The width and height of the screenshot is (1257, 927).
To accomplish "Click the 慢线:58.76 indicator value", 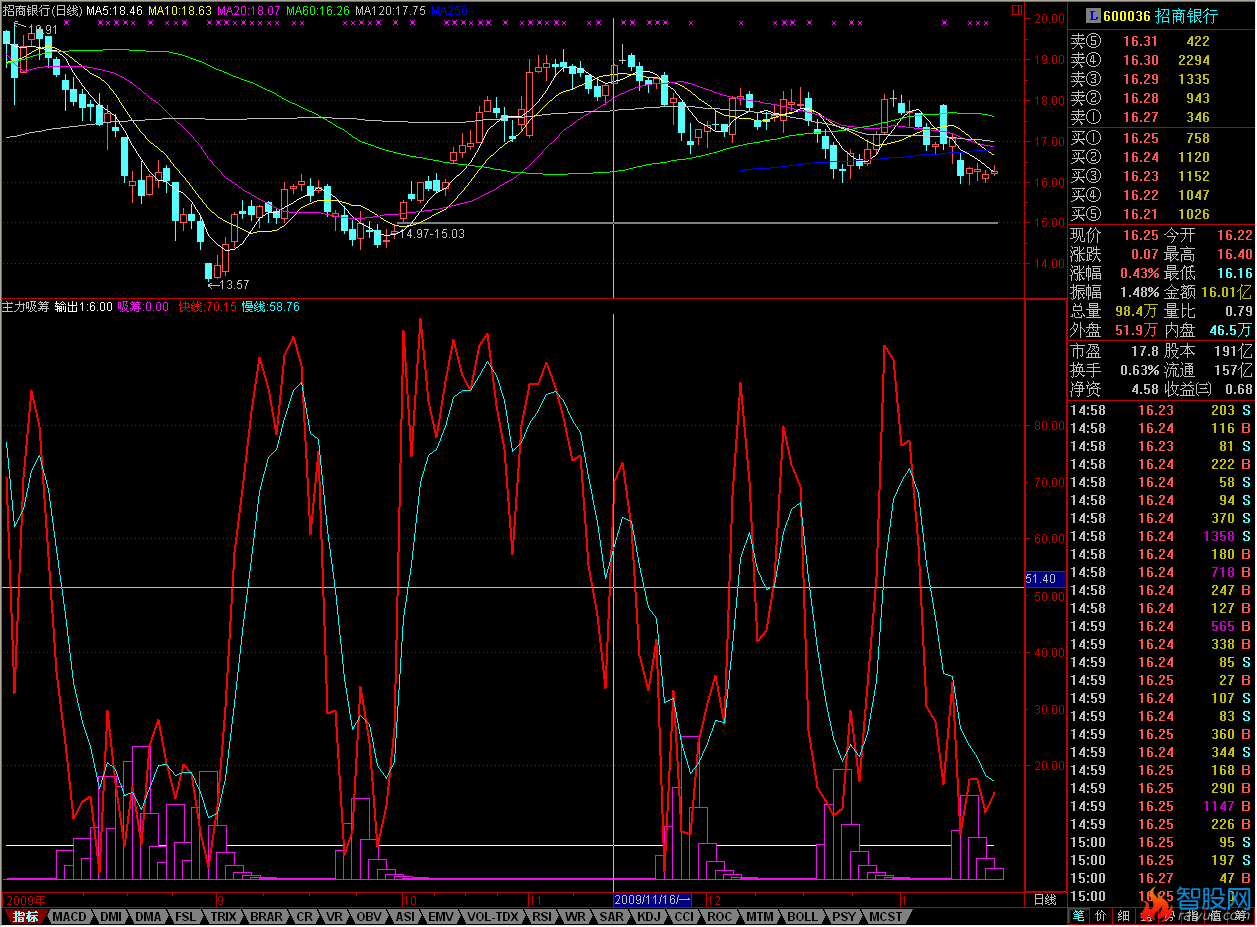I will point(270,307).
